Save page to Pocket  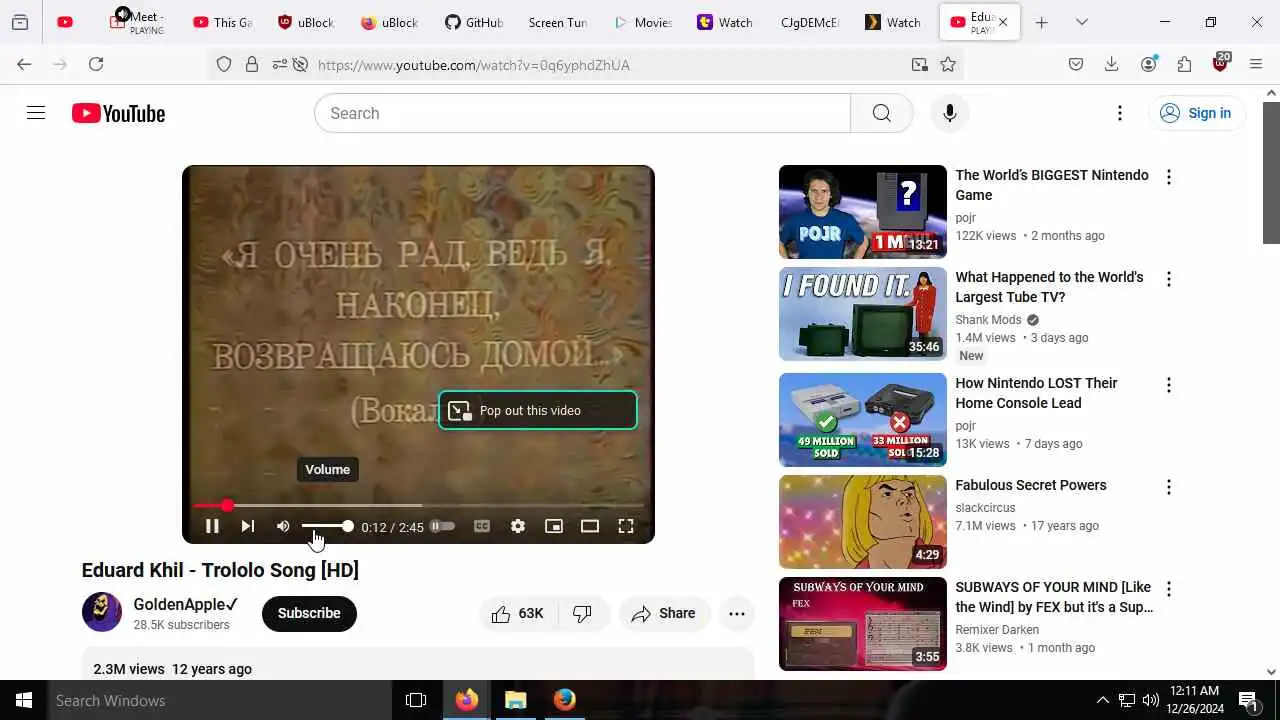pyautogui.click(x=1076, y=64)
